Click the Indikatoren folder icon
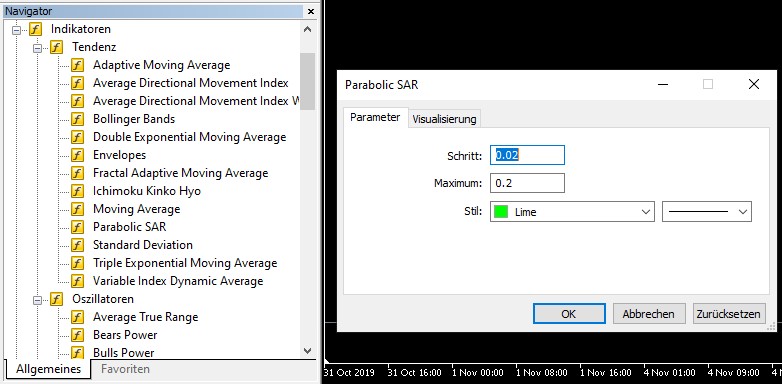The height and width of the screenshot is (384, 782). pyautogui.click(x=35, y=29)
